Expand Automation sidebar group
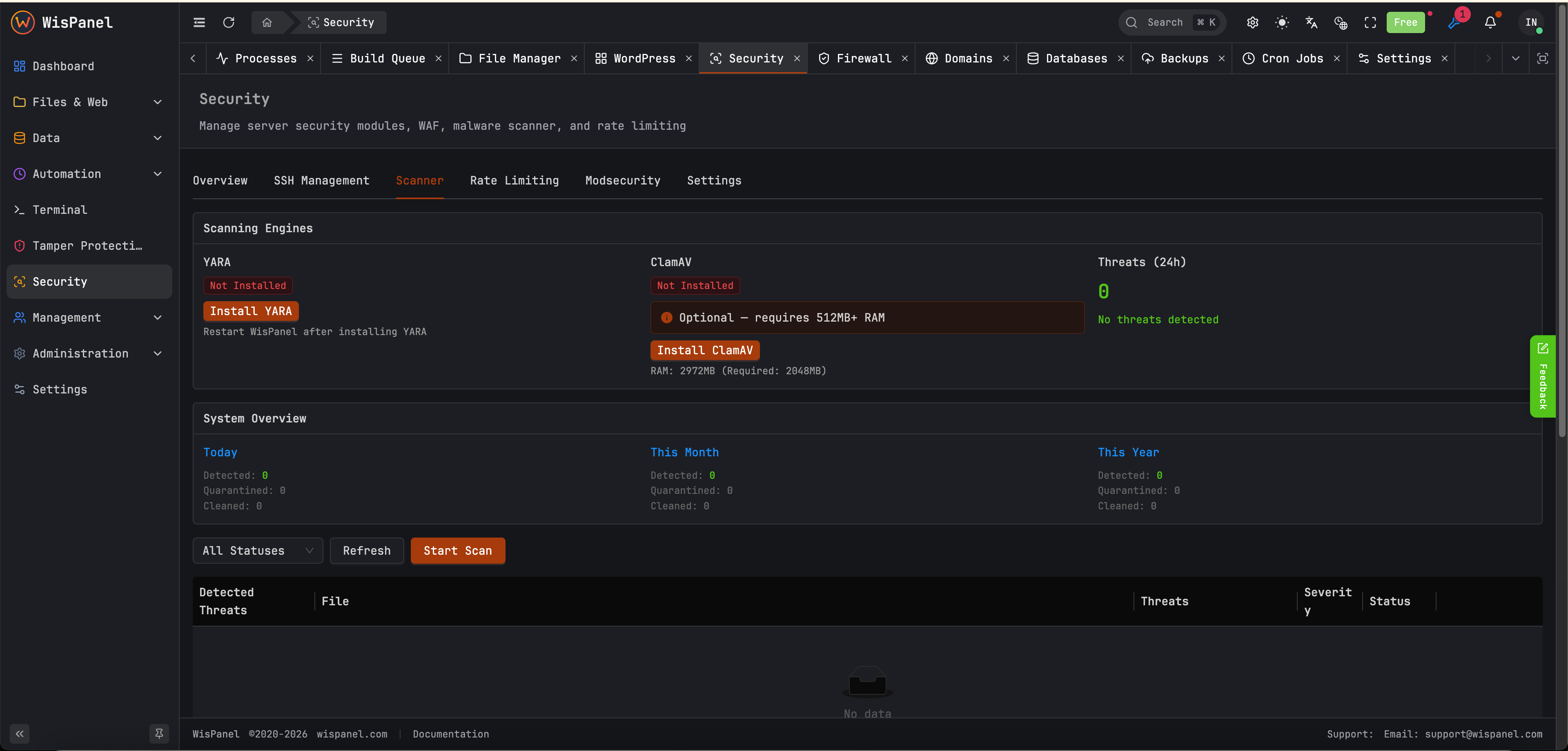 (89, 174)
